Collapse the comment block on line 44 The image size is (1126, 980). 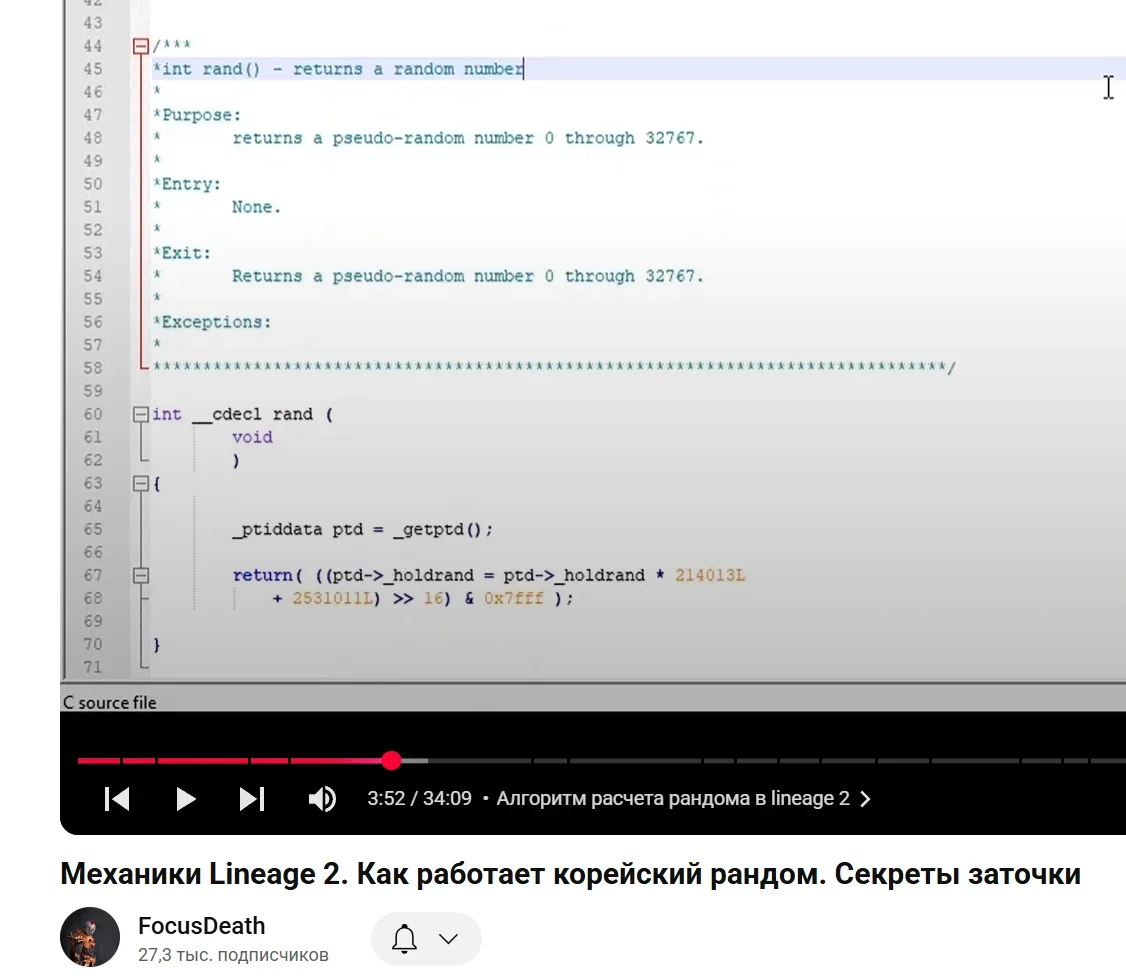click(x=141, y=47)
